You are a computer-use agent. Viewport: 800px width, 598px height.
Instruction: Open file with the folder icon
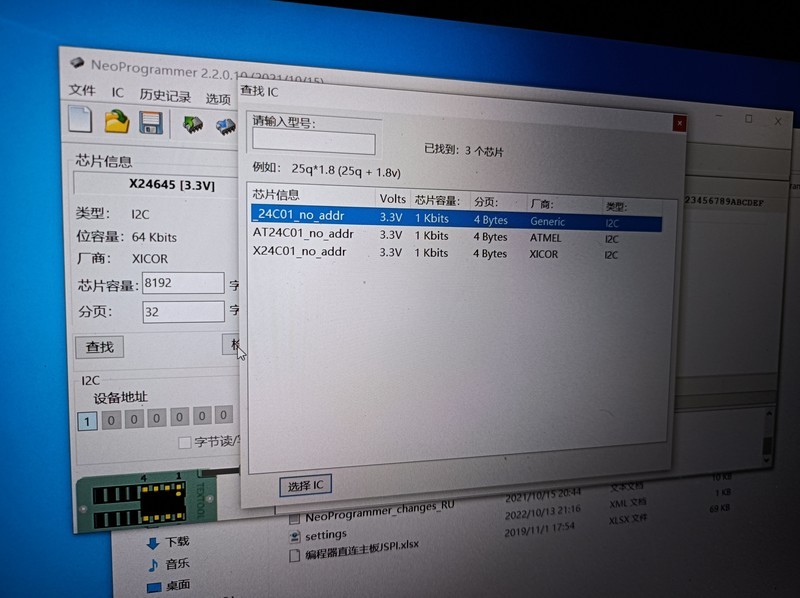tap(117, 122)
